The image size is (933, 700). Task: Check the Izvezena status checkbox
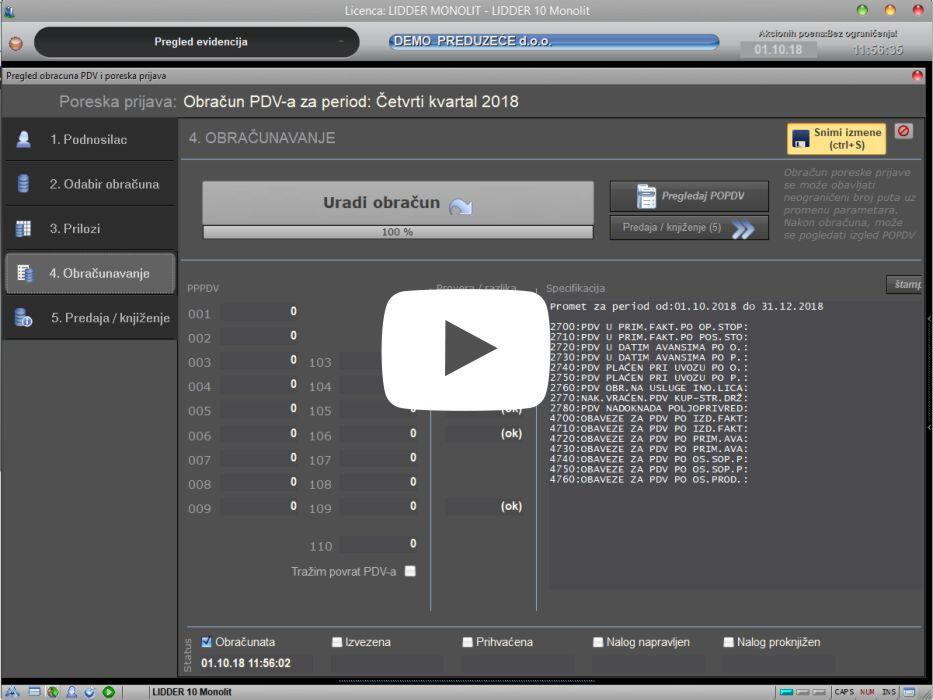[x=337, y=642]
